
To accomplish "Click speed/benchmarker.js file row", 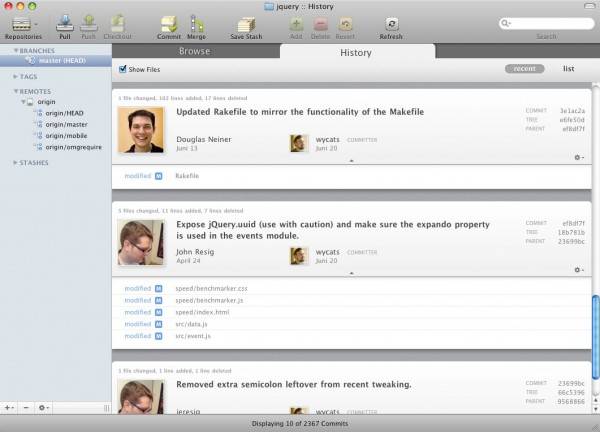I will pos(352,300).
